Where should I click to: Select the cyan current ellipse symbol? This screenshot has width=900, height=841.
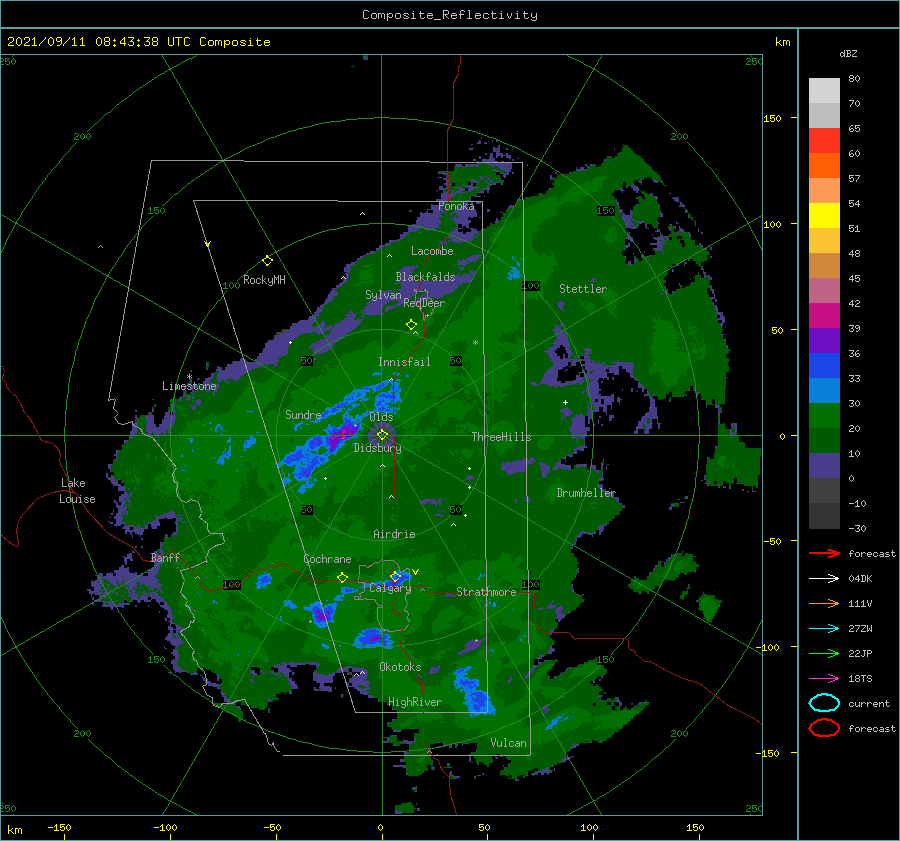[824, 703]
